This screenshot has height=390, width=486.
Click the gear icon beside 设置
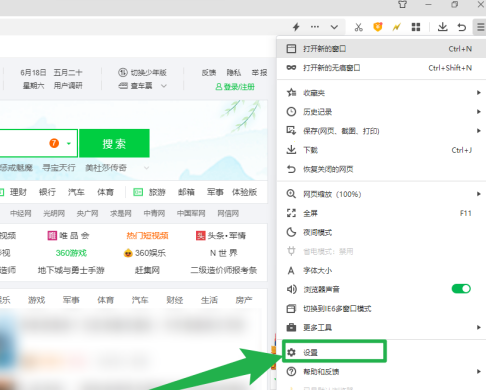coord(291,352)
